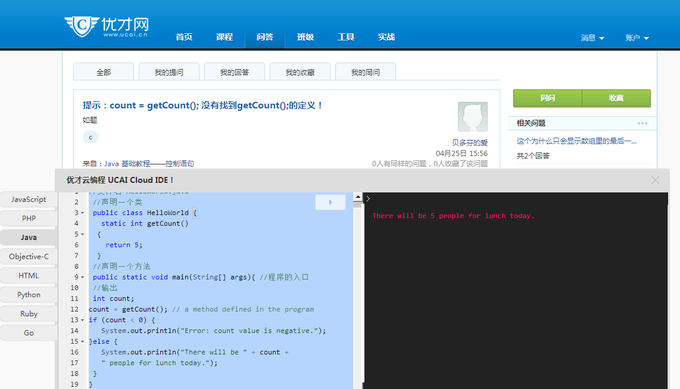Open Java 基础教程 source link
The image size is (680, 389).
point(149,163)
